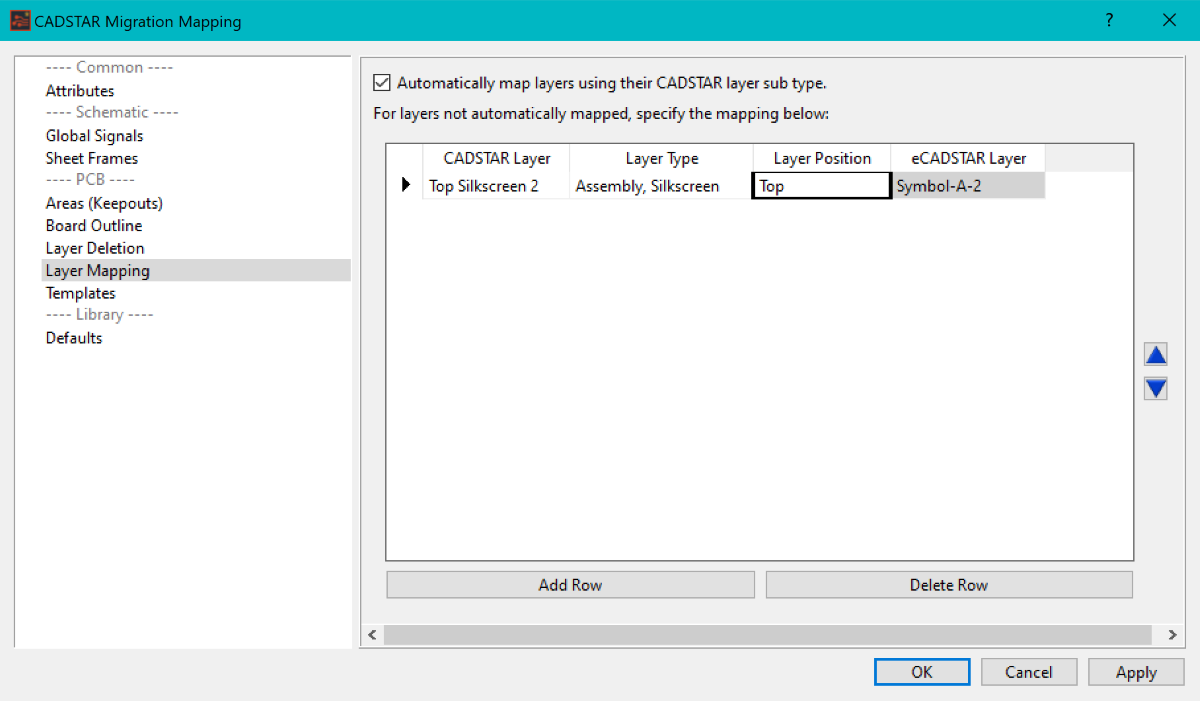Cancel the migration mapping dialog
Screen dimensions: 1200x701
click(1029, 672)
